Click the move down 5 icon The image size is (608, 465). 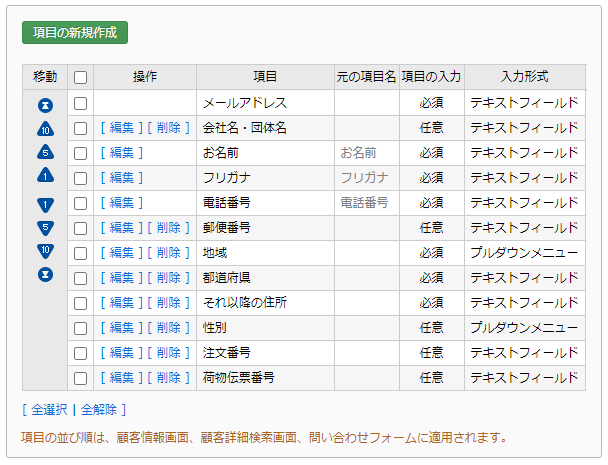45,228
